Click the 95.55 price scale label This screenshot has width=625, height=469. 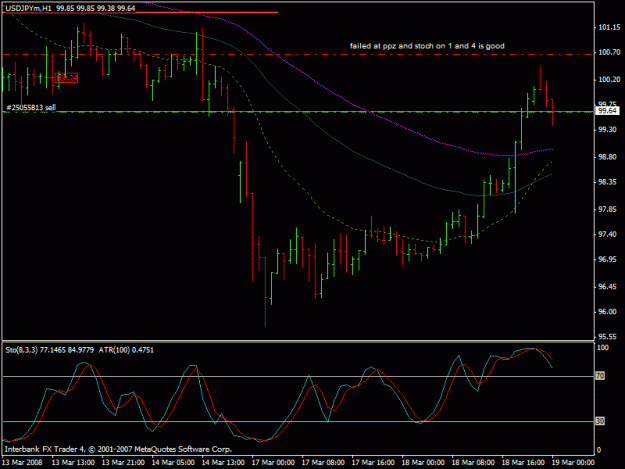click(609, 337)
